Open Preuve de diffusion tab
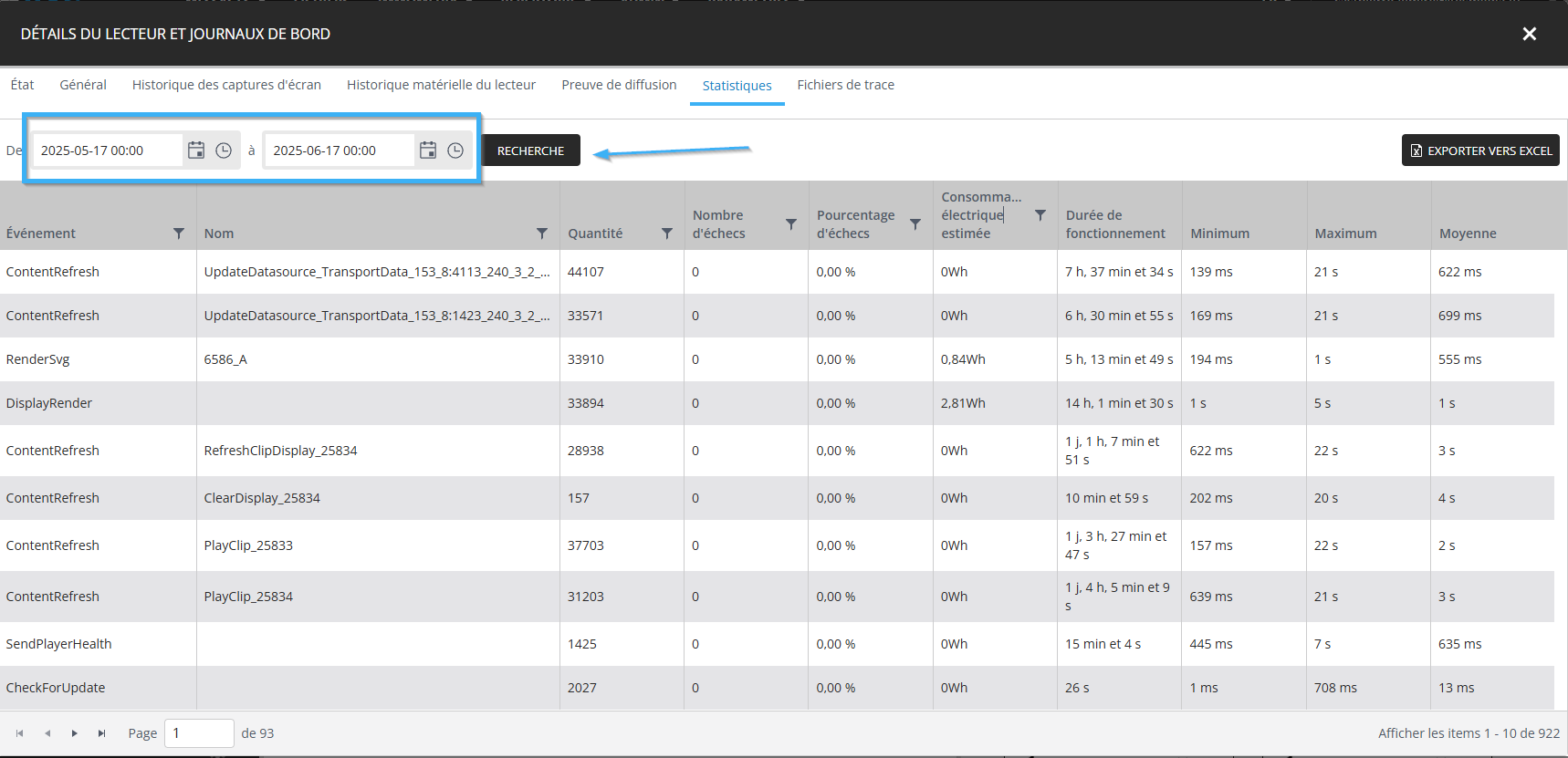Image resolution: width=1568 pixels, height=758 pixels. (x=619, y=85)
